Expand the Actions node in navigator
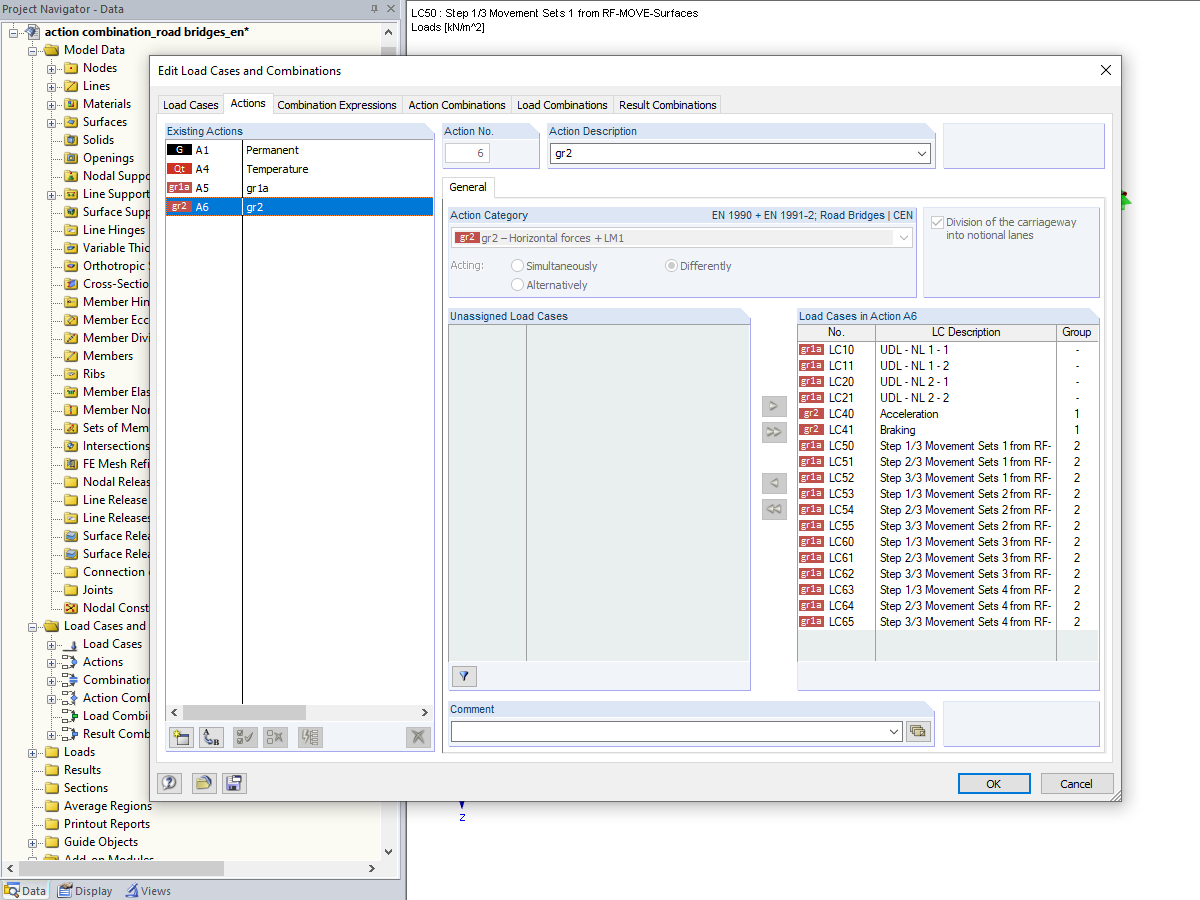Viewport: 1200px width, 900px height. point(52,662)
